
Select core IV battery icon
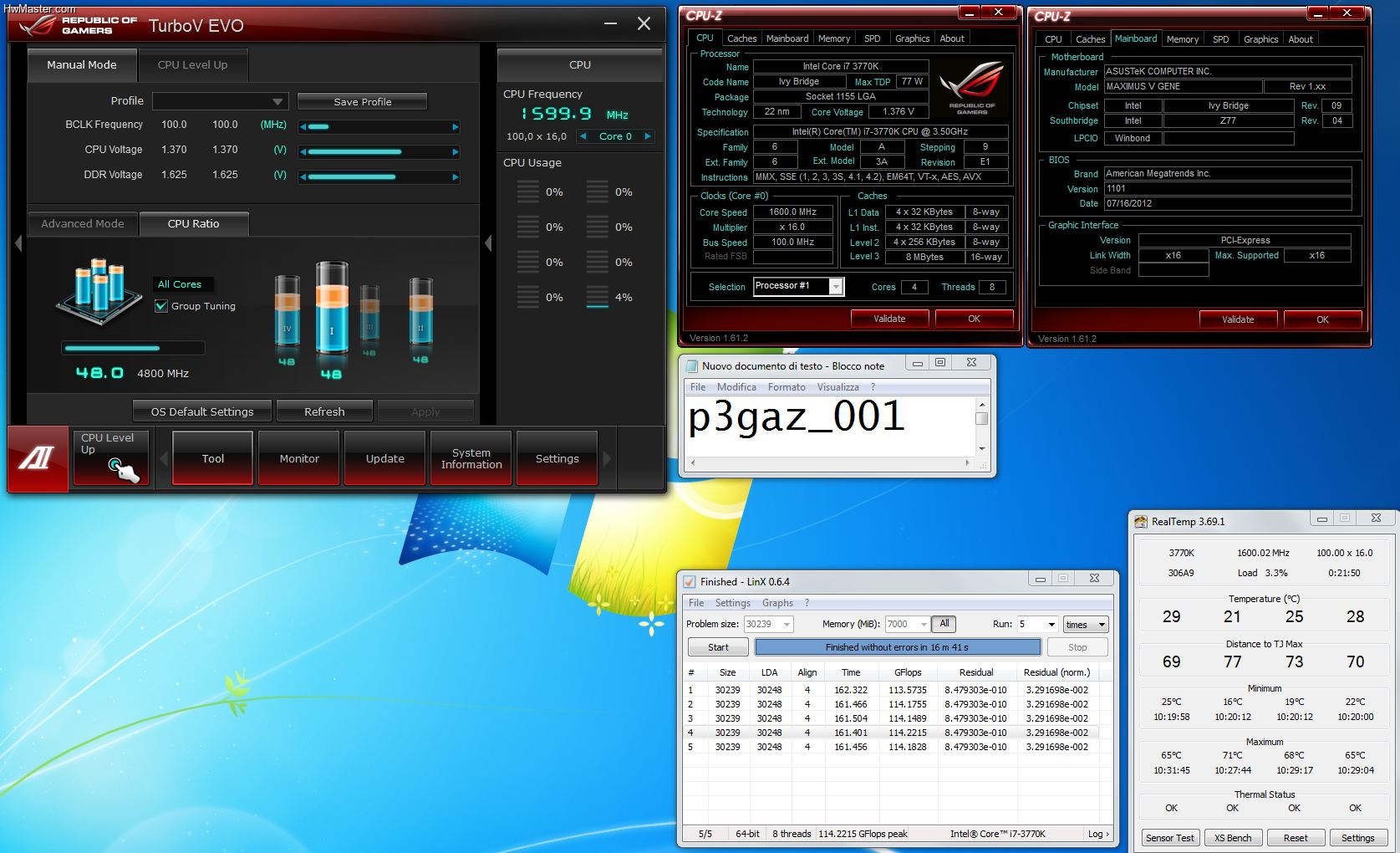tap(287, 311)
